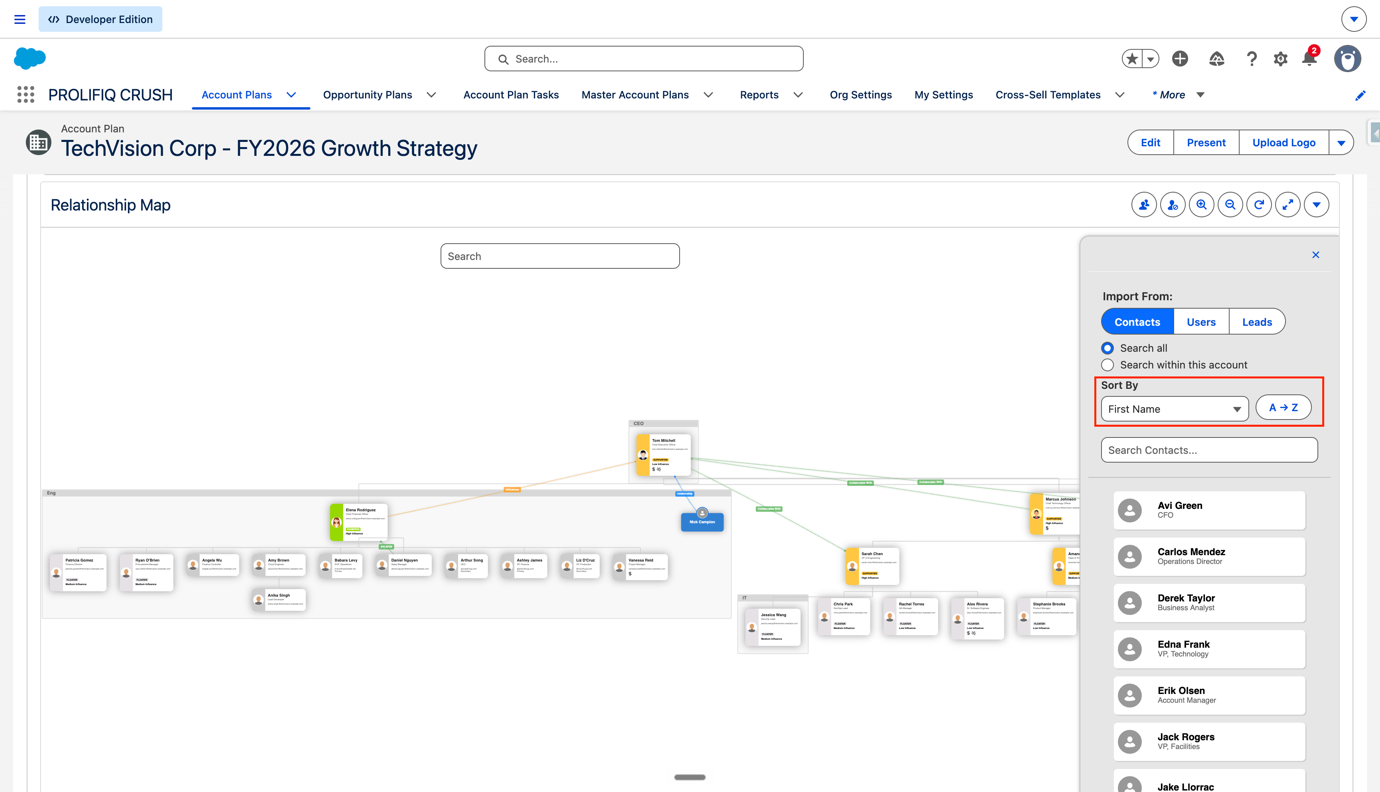Expand the Reports tab chevron
1380x792 pixels.
coord(798,95)
